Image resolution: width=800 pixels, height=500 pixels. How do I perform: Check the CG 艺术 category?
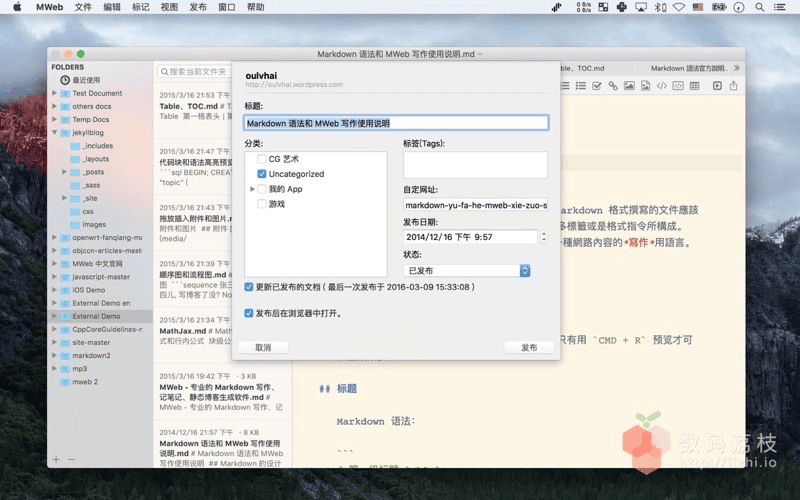click(262, 159)
